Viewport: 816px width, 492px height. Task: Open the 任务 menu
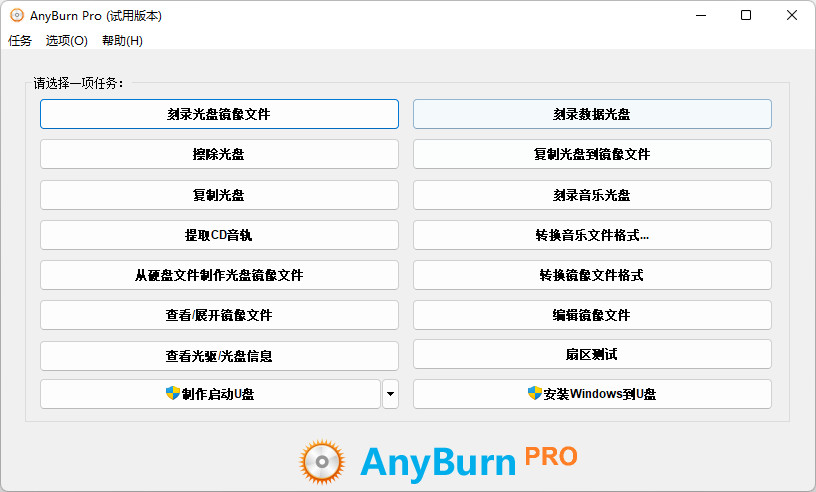pyautogui.click(x=20, y=41)
